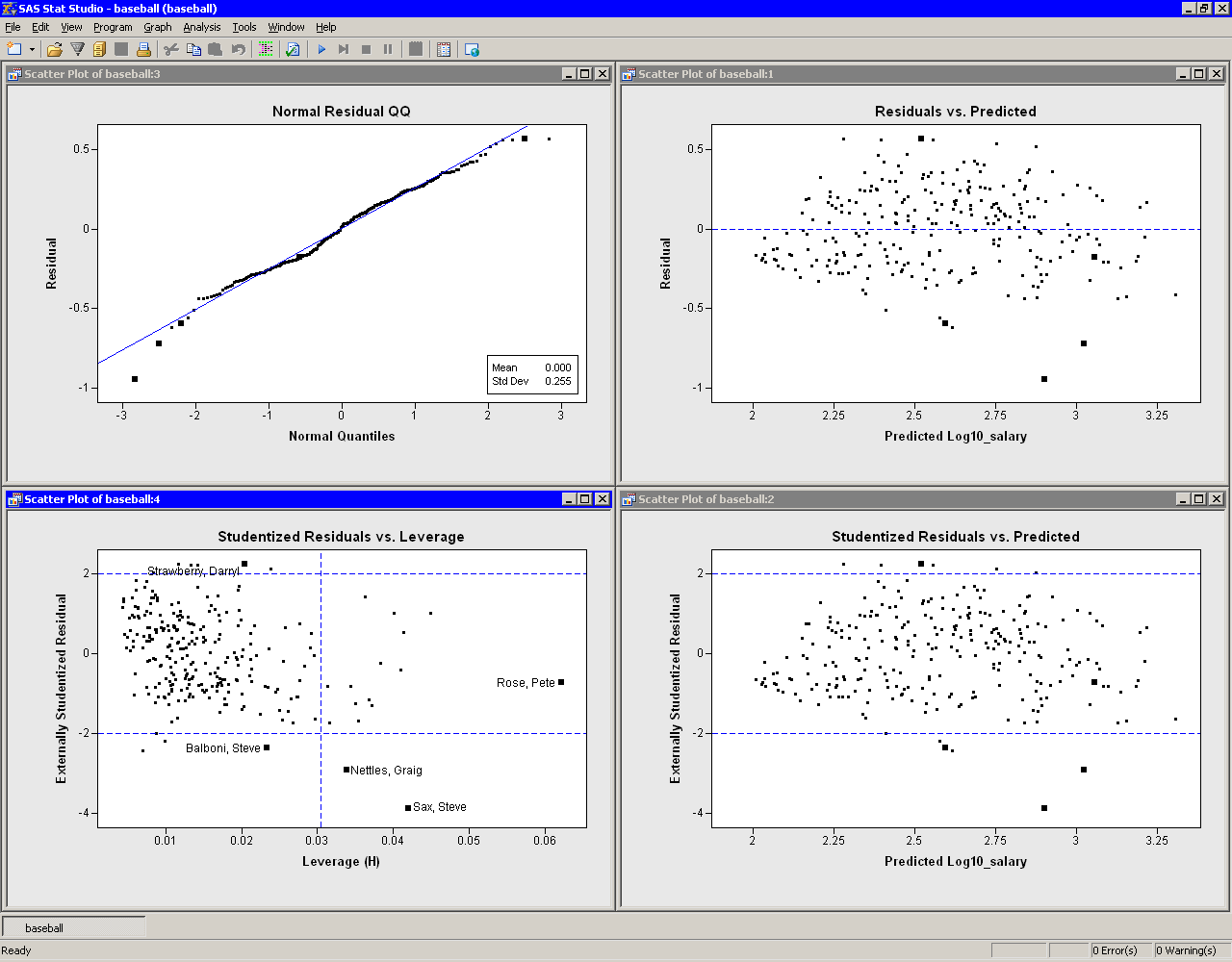The width and height of the screenshot is (1232, 962).
Task: Click window icon of Scatter Plot of baseball:4
Action: (14, 499)
